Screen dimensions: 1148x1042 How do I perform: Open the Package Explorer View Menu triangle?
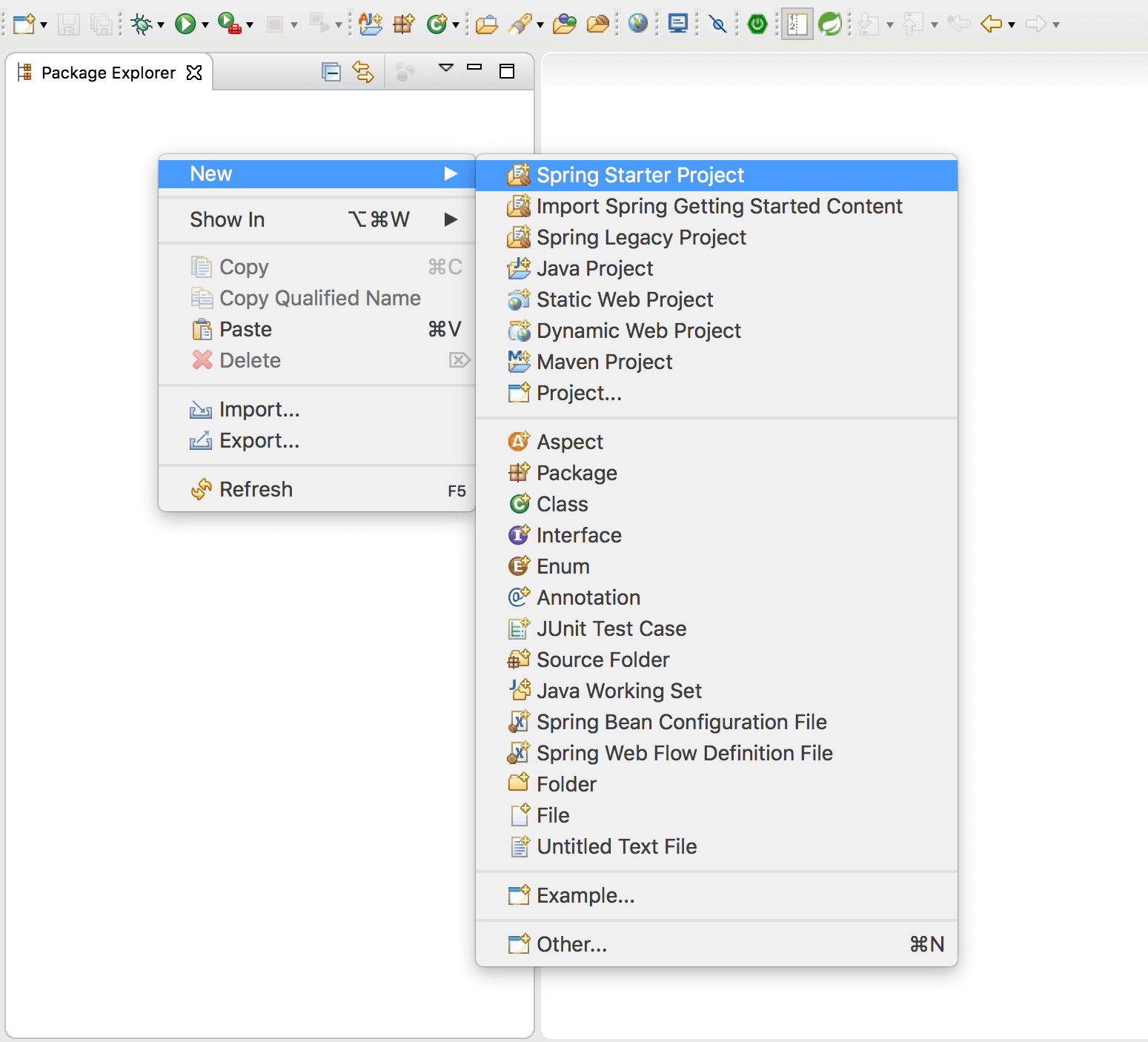(x=446, y=67)
